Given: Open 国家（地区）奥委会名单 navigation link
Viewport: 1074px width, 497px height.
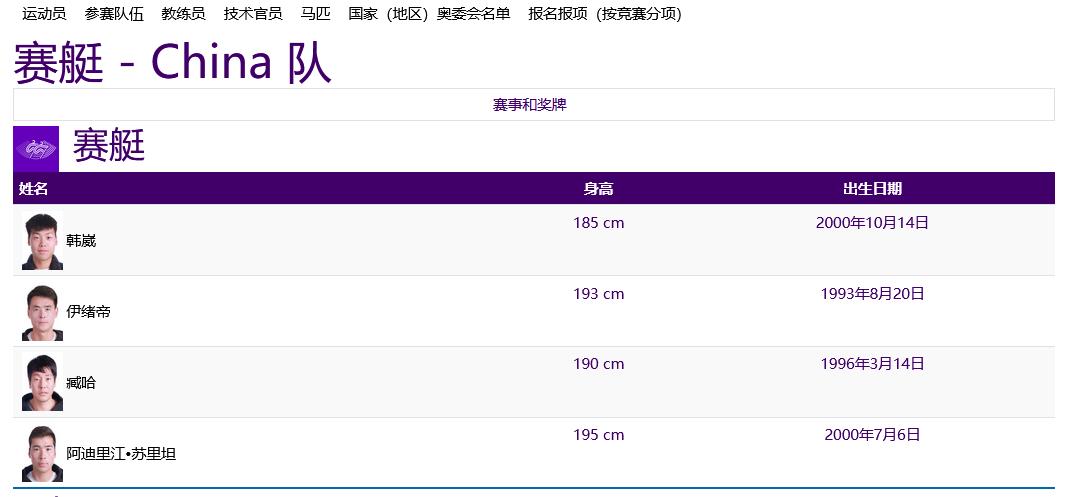Looking at the screenshot, I should tap(429, 14).
